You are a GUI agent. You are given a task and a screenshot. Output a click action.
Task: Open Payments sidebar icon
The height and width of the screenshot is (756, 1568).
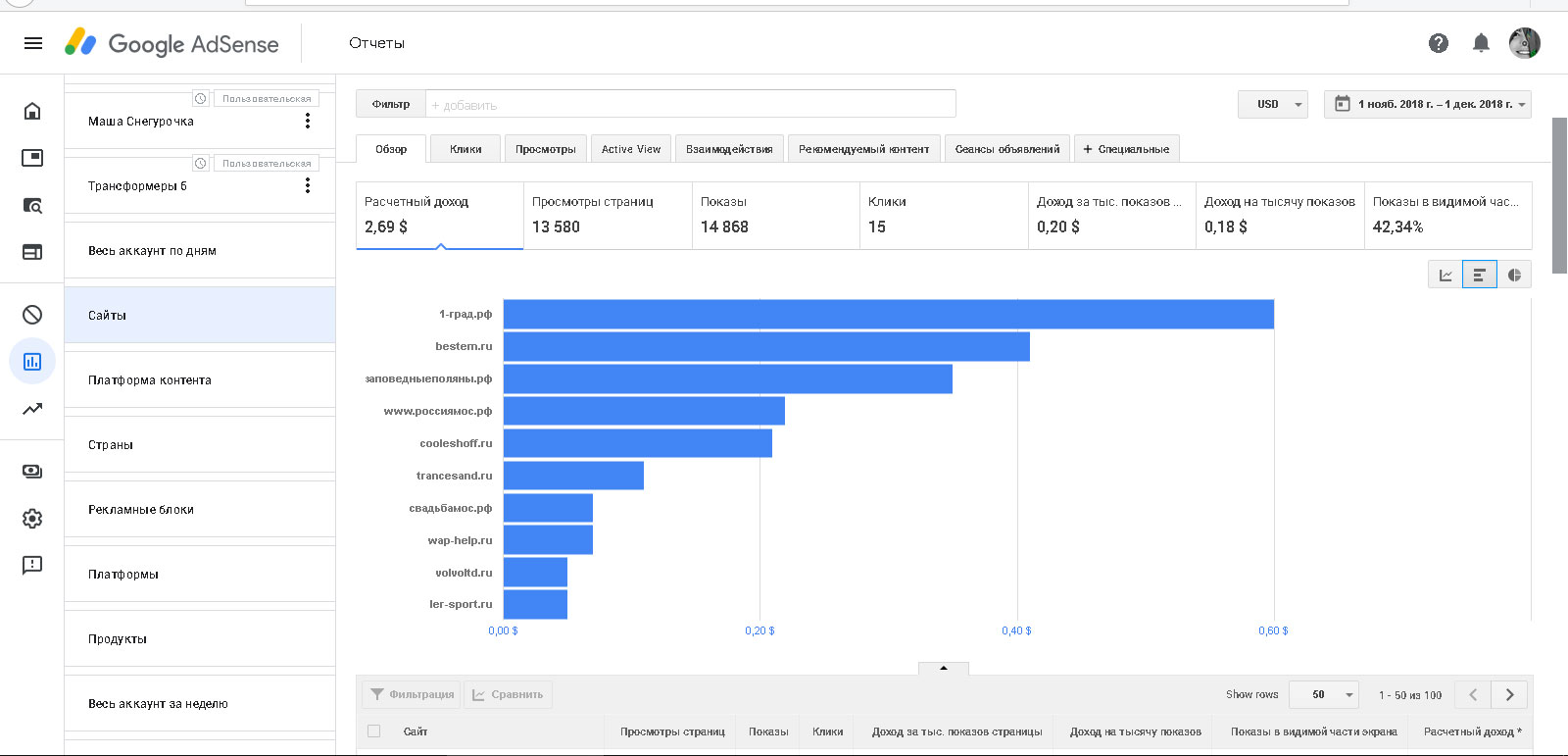coord(32,472)
